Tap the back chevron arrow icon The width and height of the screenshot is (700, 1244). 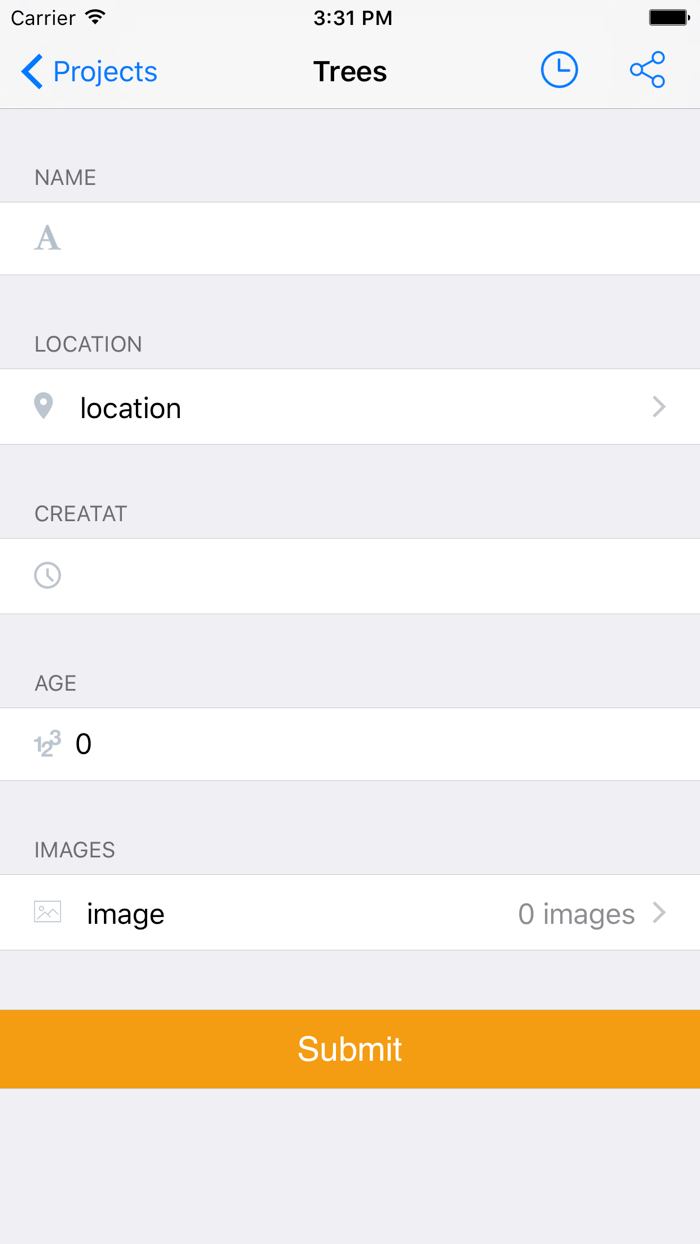coord(32,72)
